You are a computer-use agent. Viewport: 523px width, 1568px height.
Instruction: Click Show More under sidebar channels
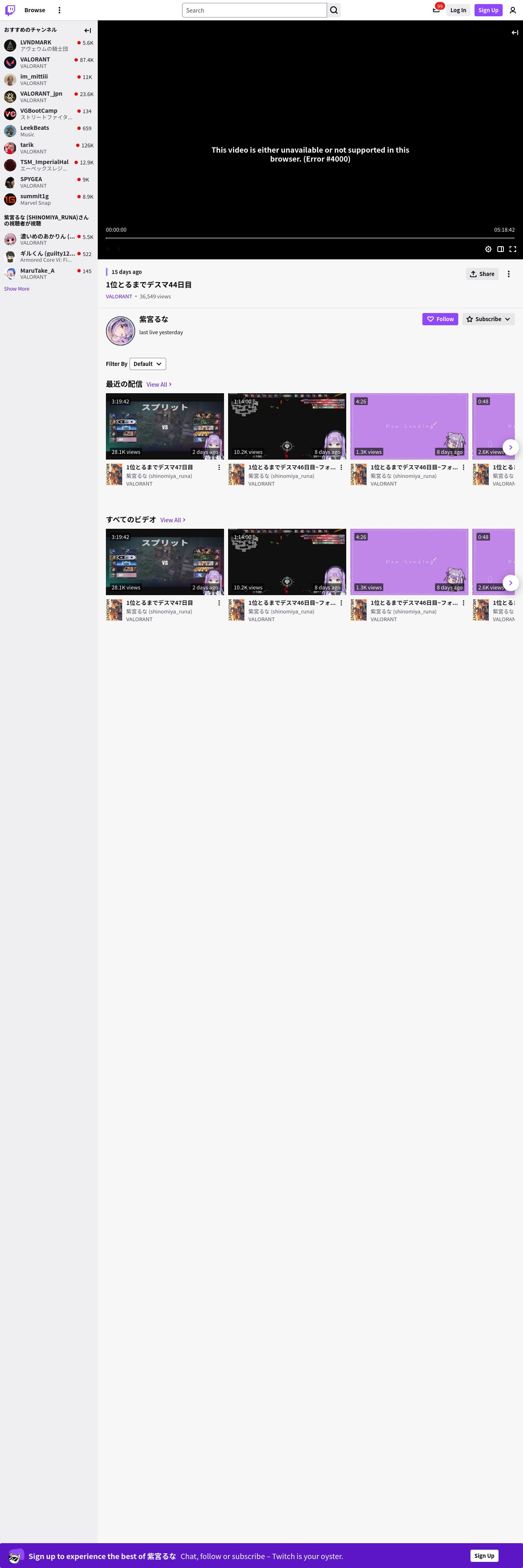coord(16,289)
